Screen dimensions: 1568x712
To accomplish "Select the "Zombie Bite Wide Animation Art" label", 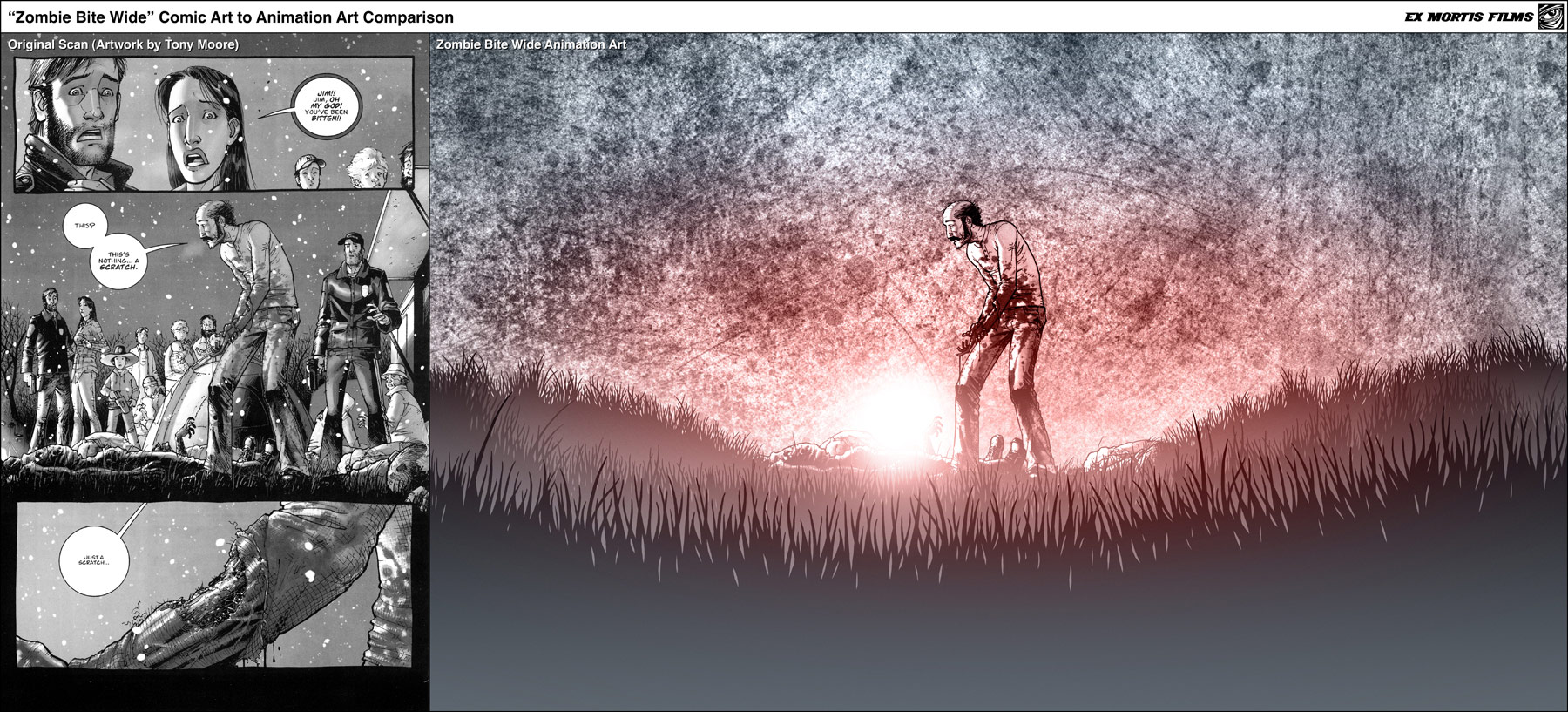I will click(531, 44).
